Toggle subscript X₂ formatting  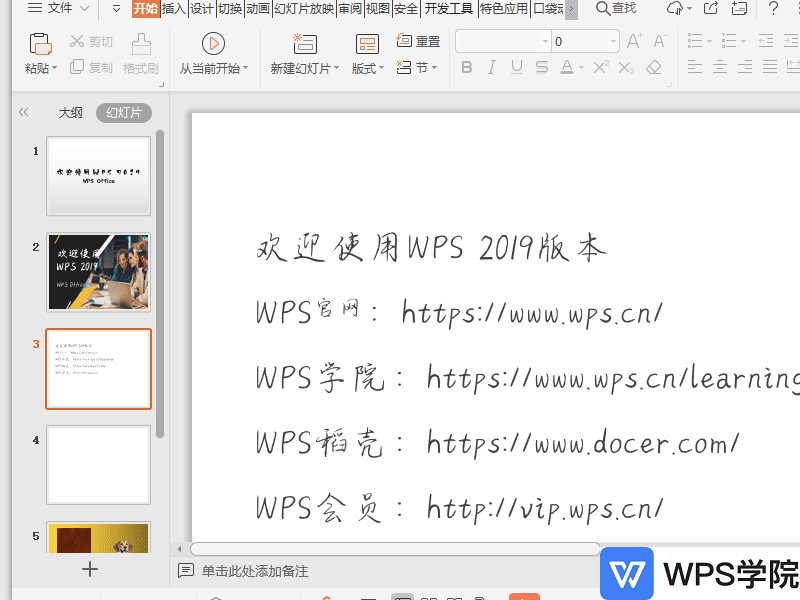626,67
